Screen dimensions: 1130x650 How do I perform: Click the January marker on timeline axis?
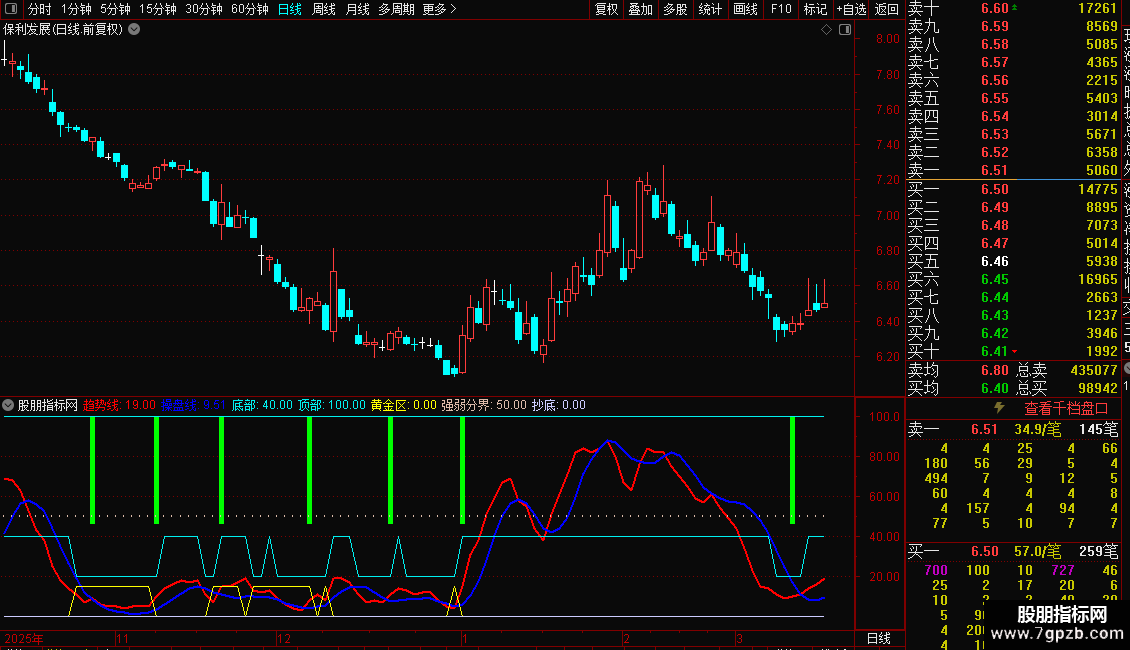[465, 638]
